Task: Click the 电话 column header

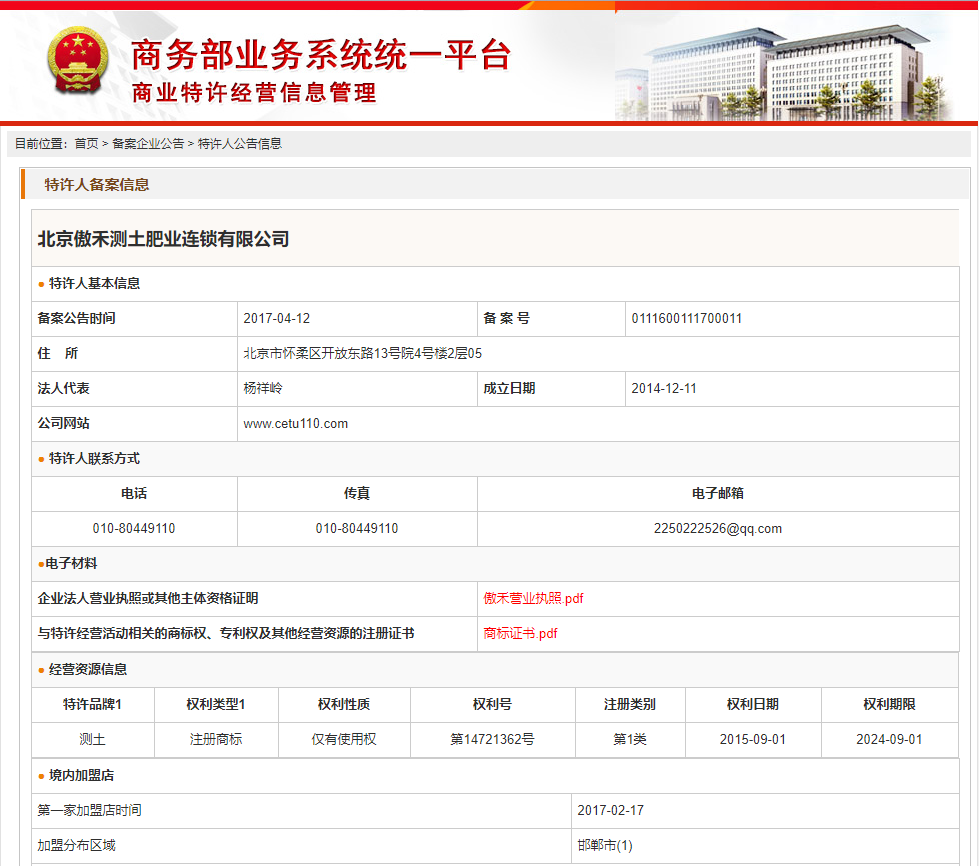Action: coord(134,493)
